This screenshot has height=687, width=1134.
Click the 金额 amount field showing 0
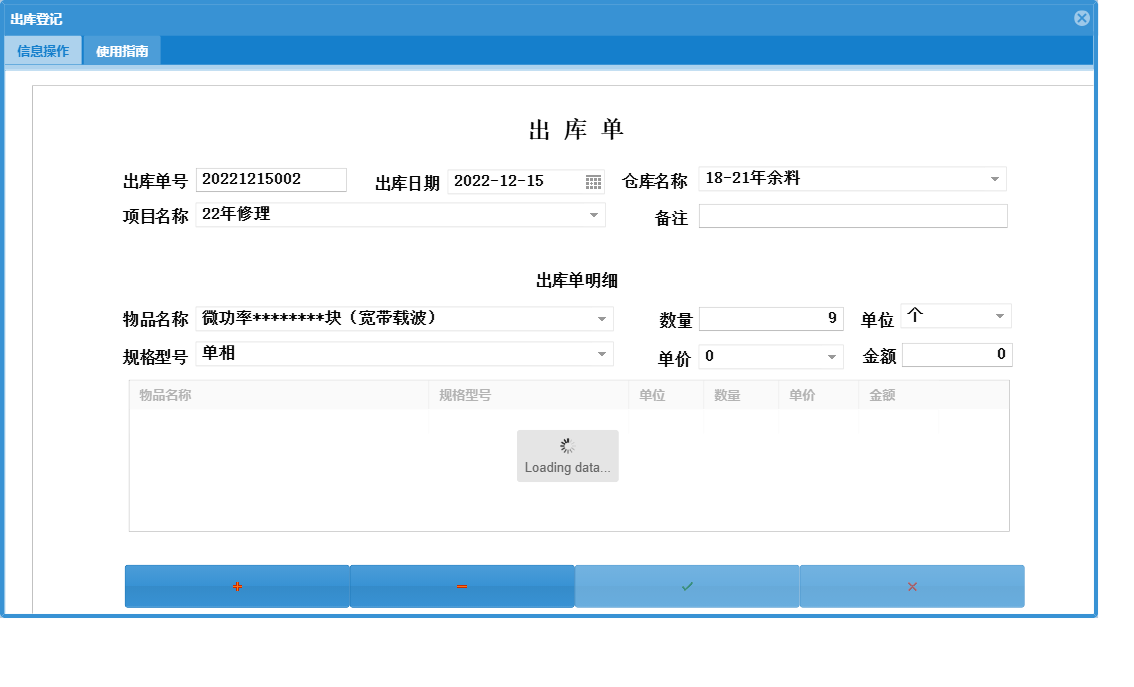click(x=957, y=354)
